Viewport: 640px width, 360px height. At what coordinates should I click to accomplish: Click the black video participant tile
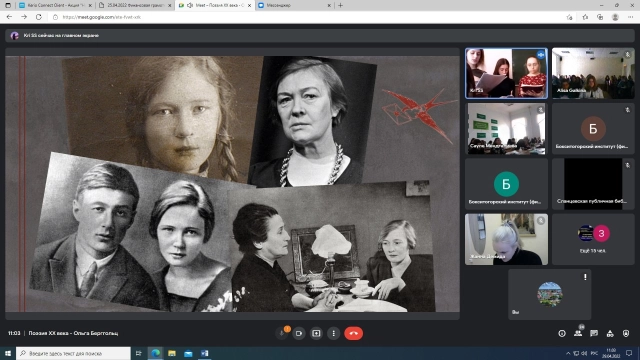click(593, 184)
